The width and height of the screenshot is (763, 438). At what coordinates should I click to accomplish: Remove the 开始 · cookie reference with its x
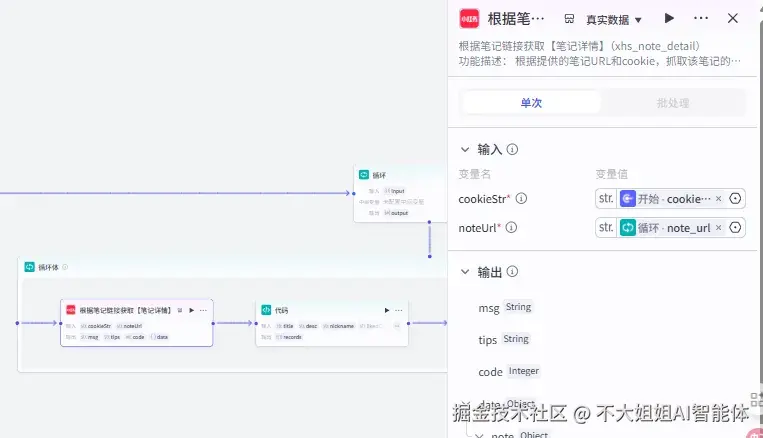(718, 199)
